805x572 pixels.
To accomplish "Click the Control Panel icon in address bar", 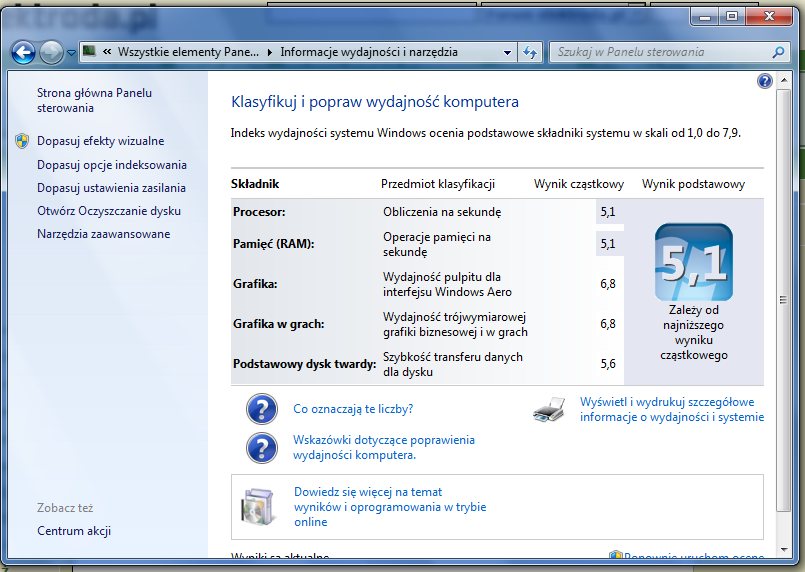I will [89, 51].
